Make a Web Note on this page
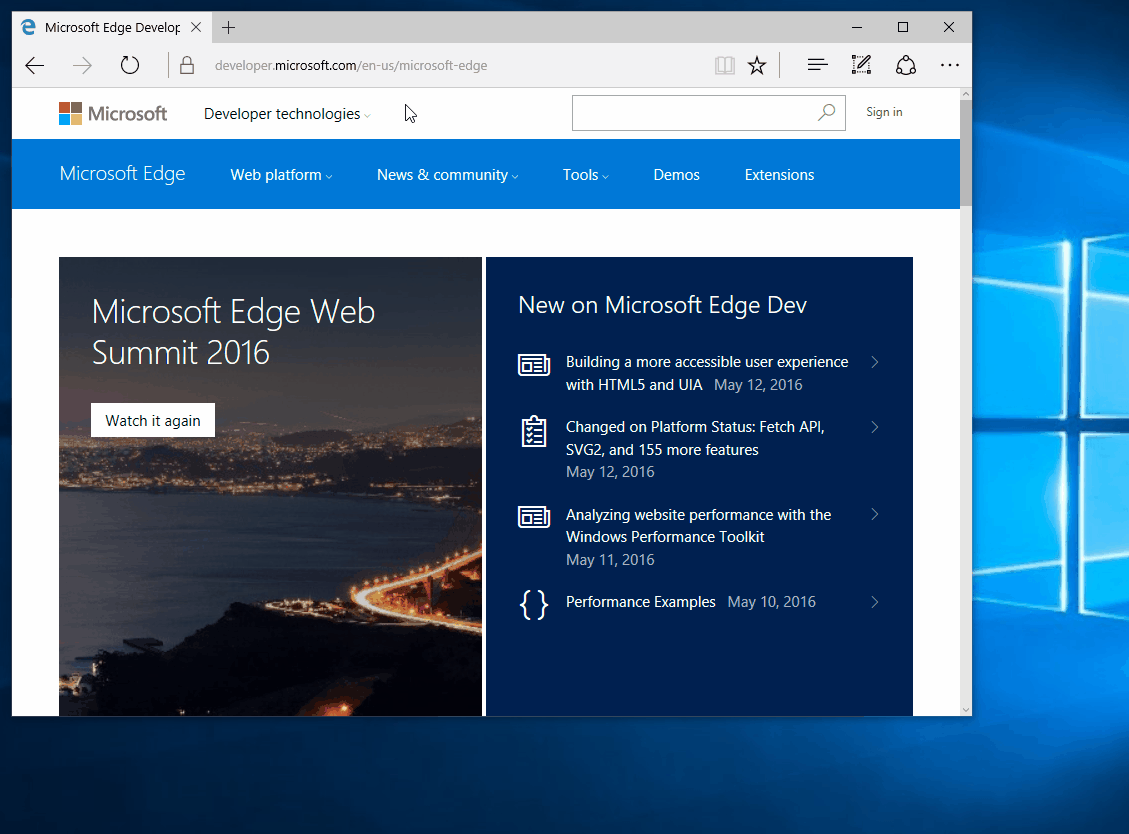The height and width of the screenshot is (834, 1129). pos(861,64)
